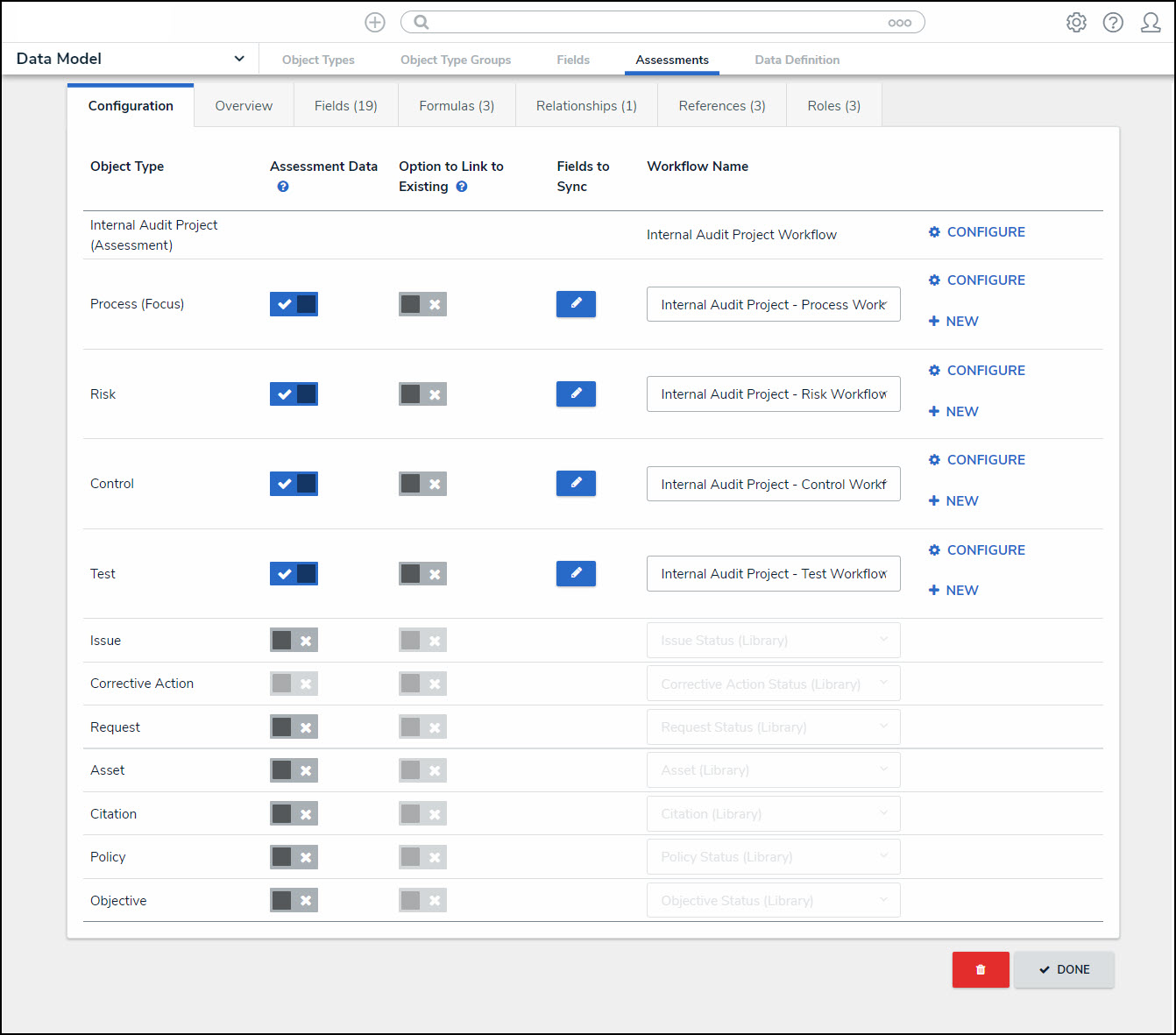Switch to the Formulas (3) tab
Image resolution: width=1176 pixels, height=1035 pixels.
point(457,106)
